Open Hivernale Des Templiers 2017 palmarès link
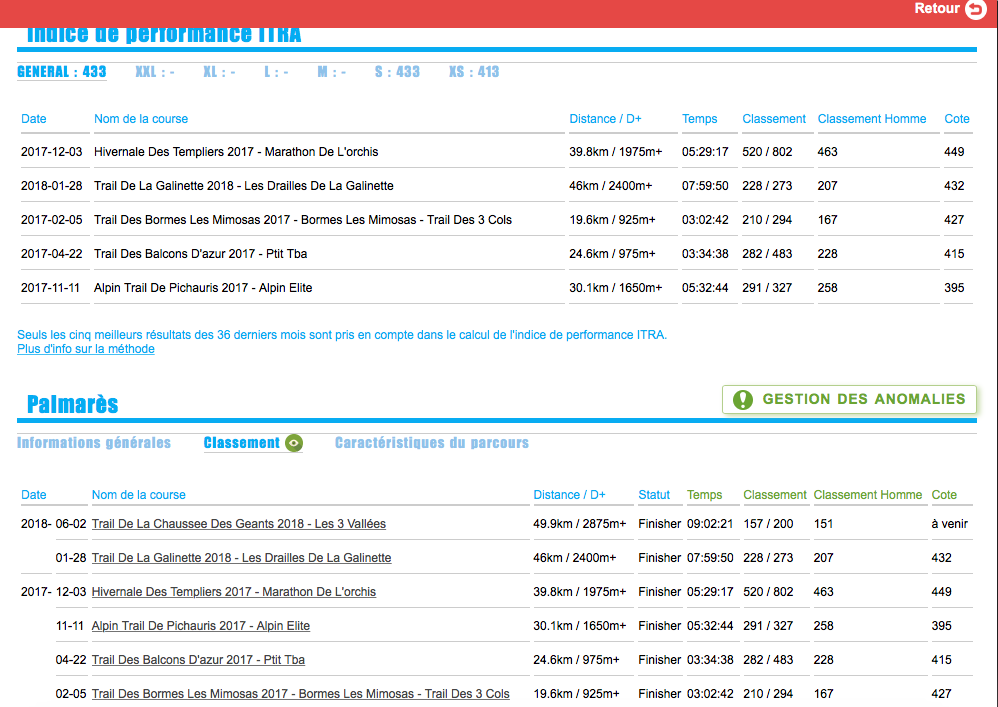Image resolution: width=998 pixels, height=707 pixels. (233, 592)
